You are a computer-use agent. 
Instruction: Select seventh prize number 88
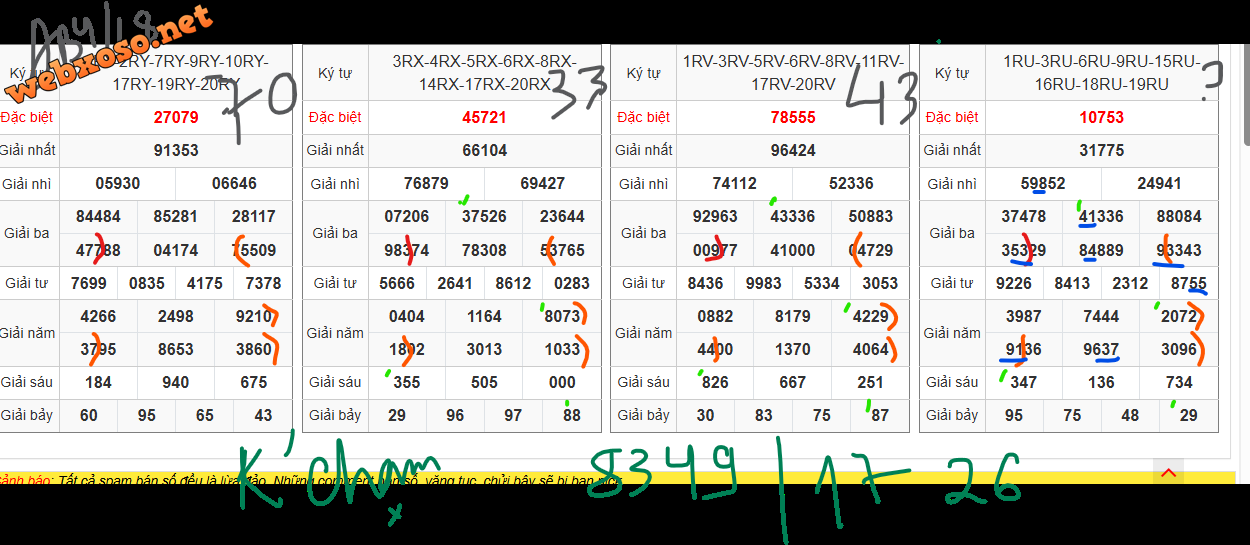click(x=571, y=415)
